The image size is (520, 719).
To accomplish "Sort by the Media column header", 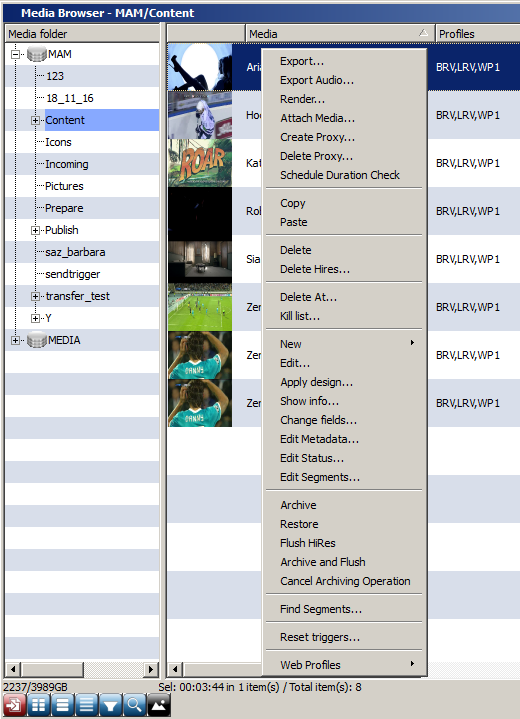I will 340,33.
